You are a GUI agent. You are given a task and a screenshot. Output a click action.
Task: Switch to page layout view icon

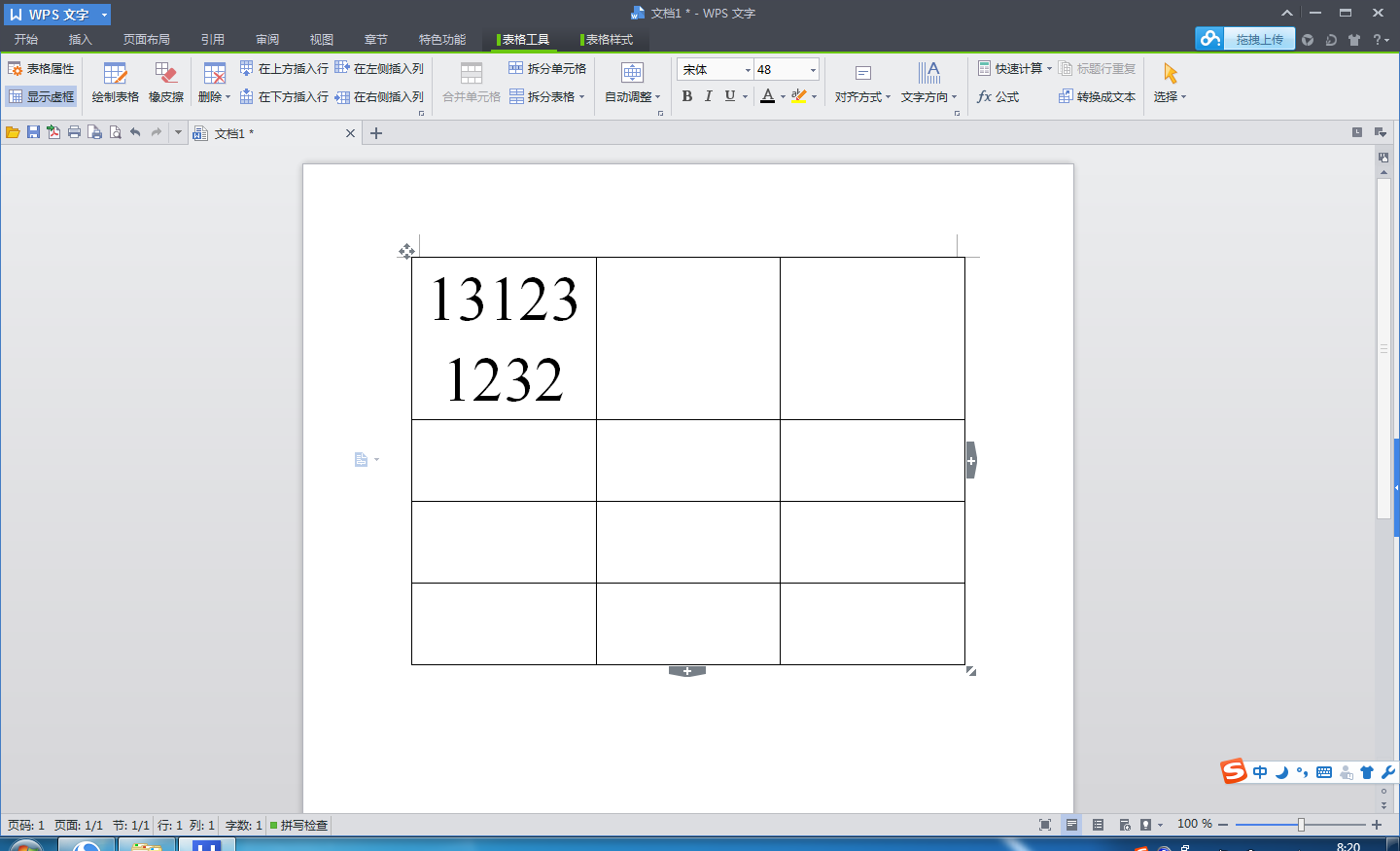pyautogui.click(x=1071, y=825)
